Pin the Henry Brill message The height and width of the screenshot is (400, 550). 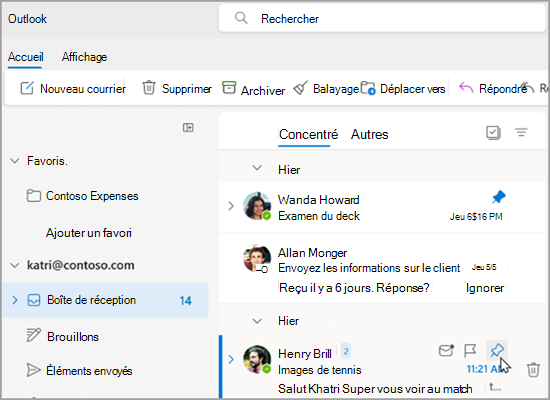coord(497,350)
